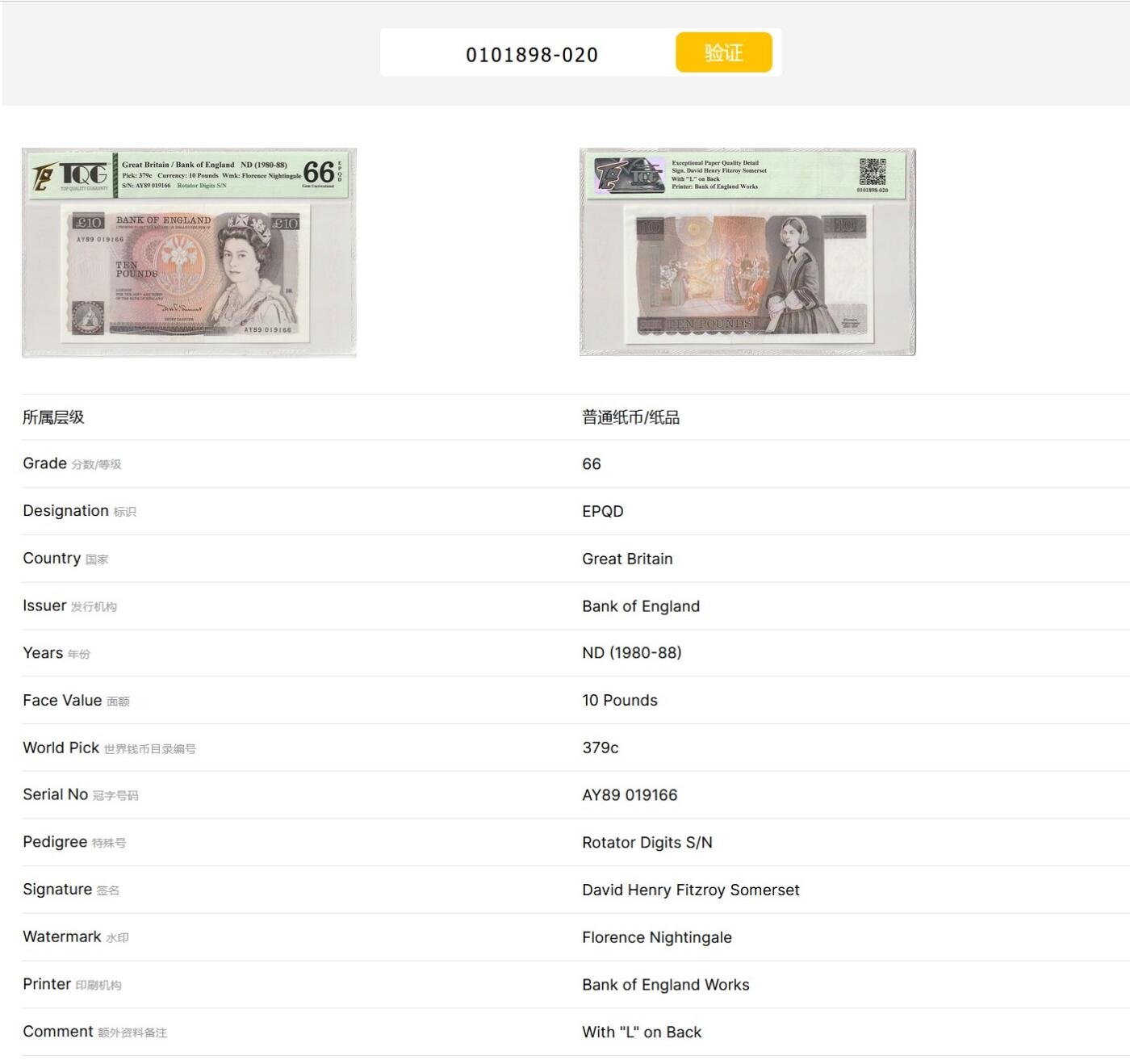Select the years value ND (1980-88)
This screenshot has width=1130, height=1064.
(x=632, y=652)
